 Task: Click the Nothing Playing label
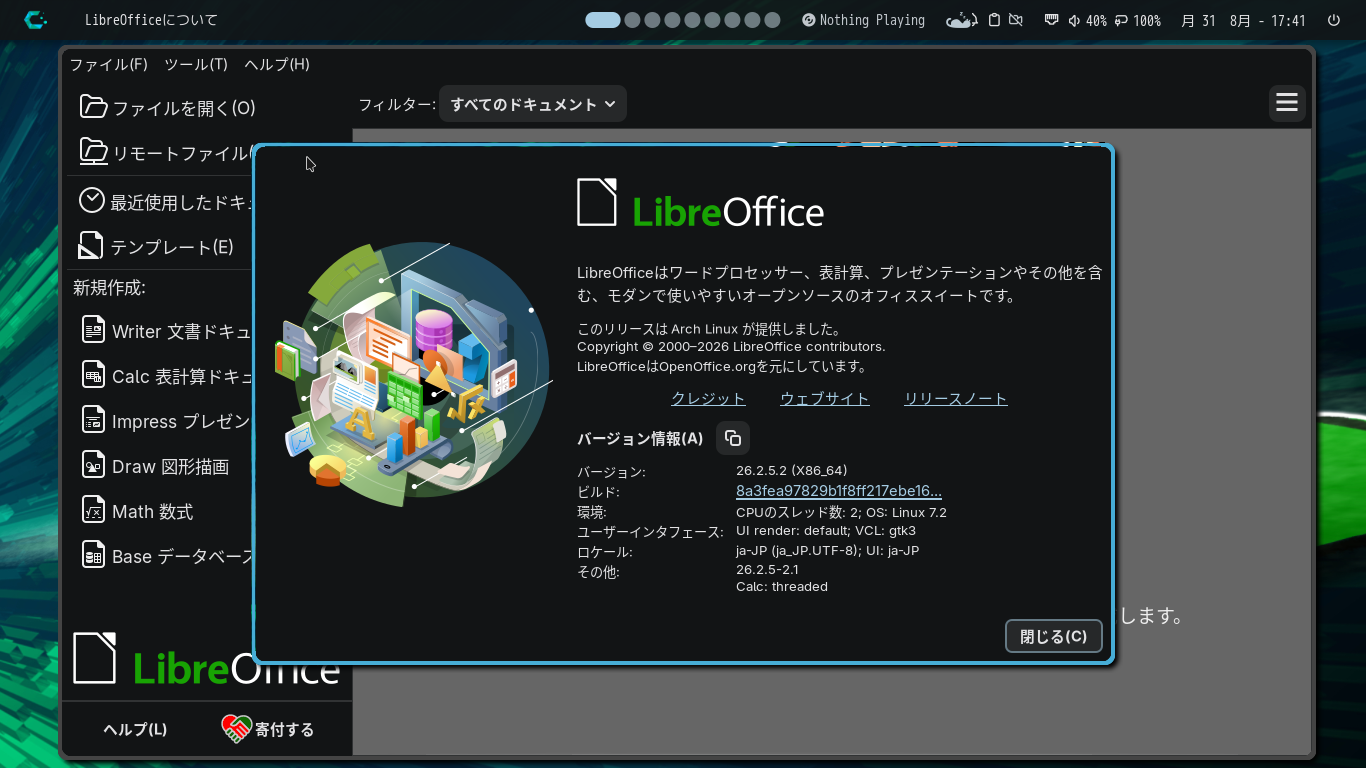(x=872, y=20)
